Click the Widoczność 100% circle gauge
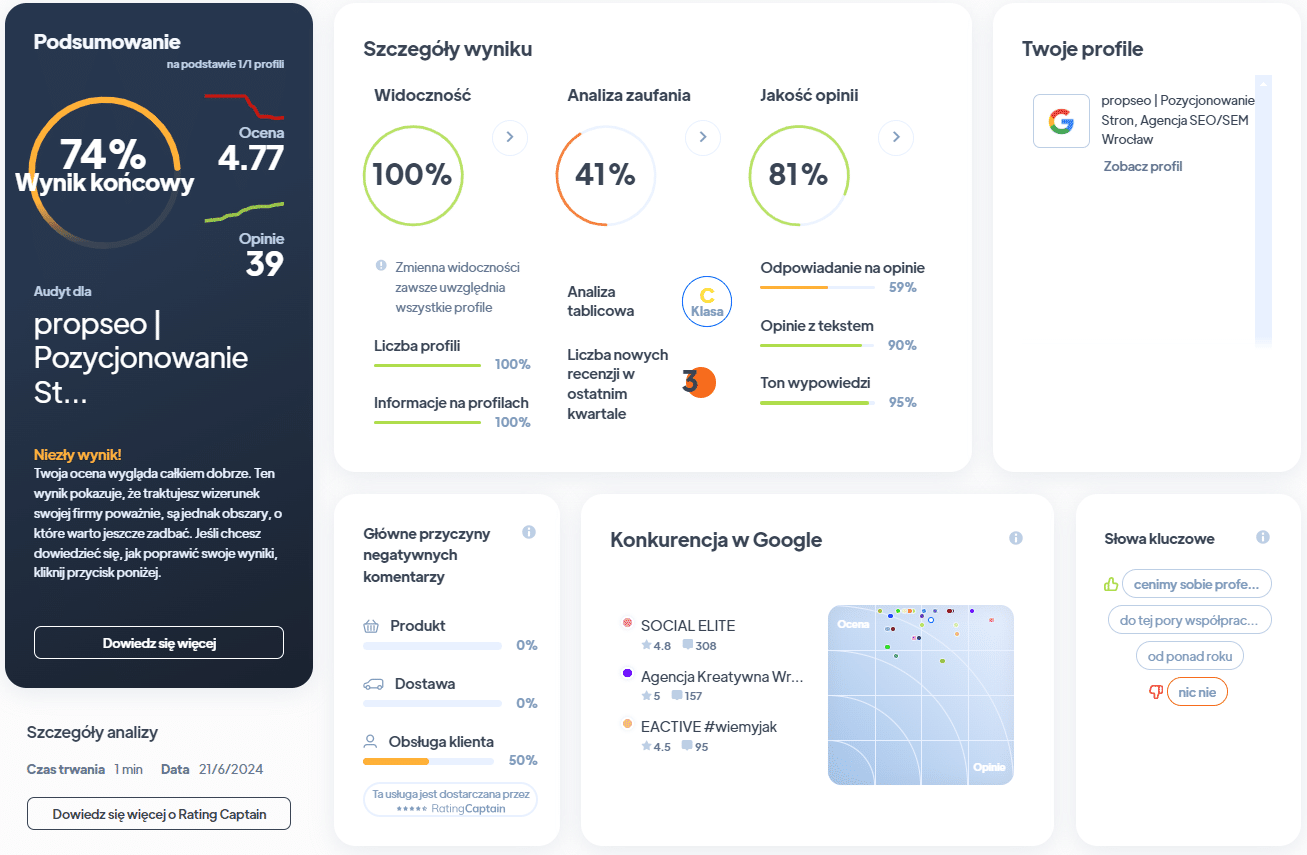This screenshot has height=855, width=1307. point(413,175)
